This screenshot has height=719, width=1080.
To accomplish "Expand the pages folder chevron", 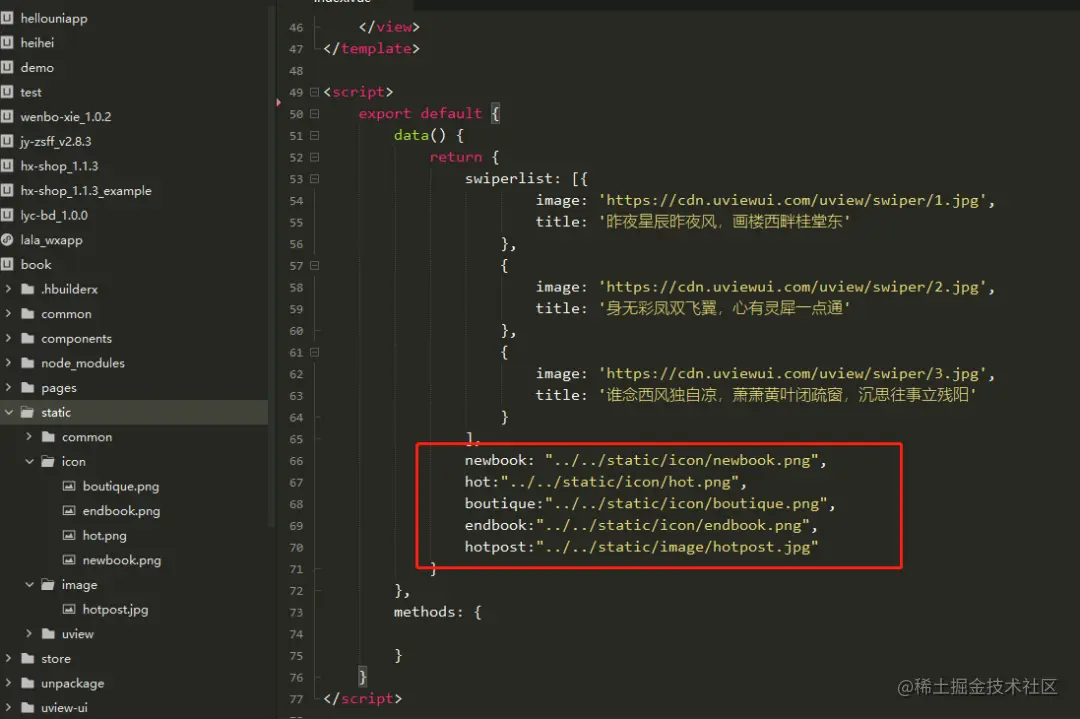I will (8, 388).
